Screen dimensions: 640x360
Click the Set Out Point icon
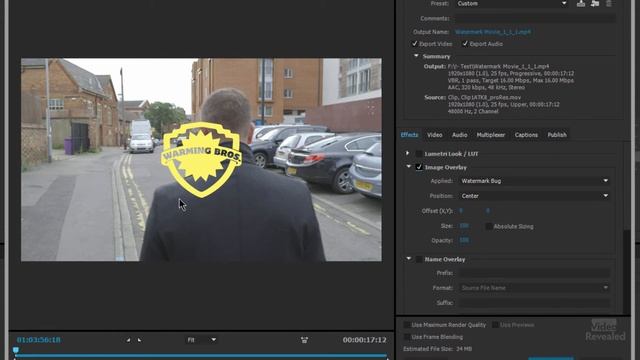140,340
